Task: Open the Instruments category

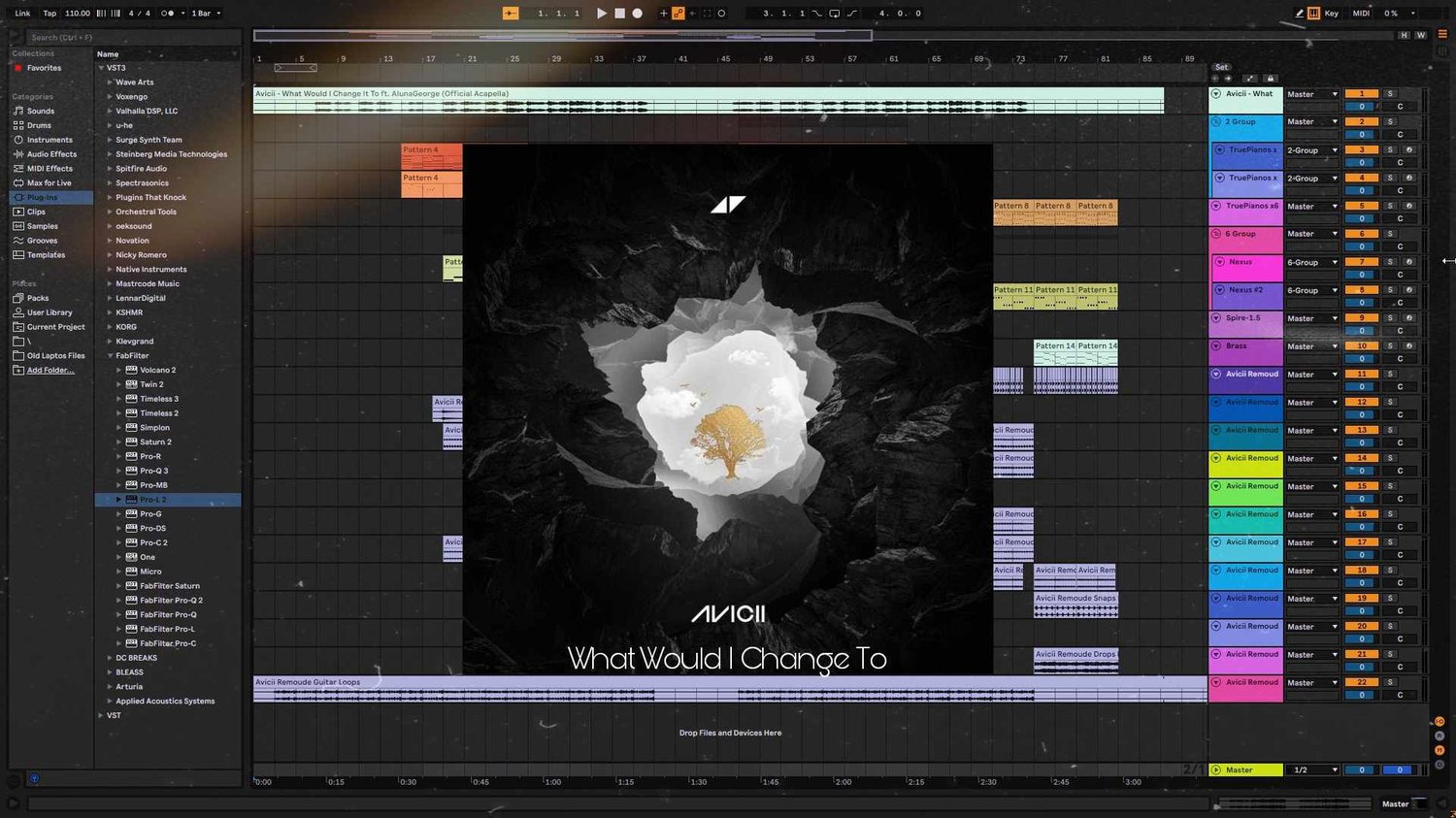Action: point(50,141)
